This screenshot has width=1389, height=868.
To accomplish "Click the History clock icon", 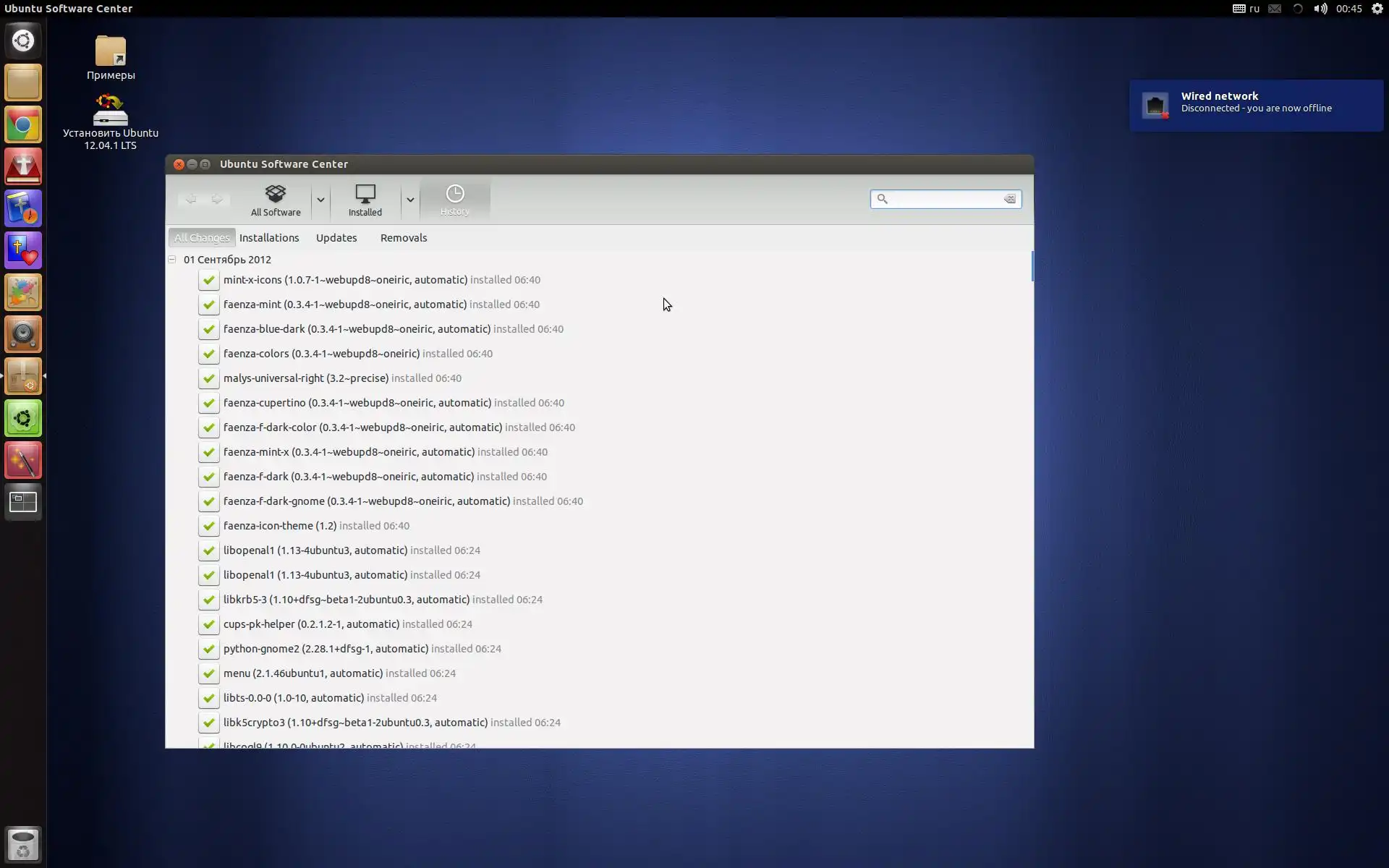I will pyautogui.click(x=454, y=194).
